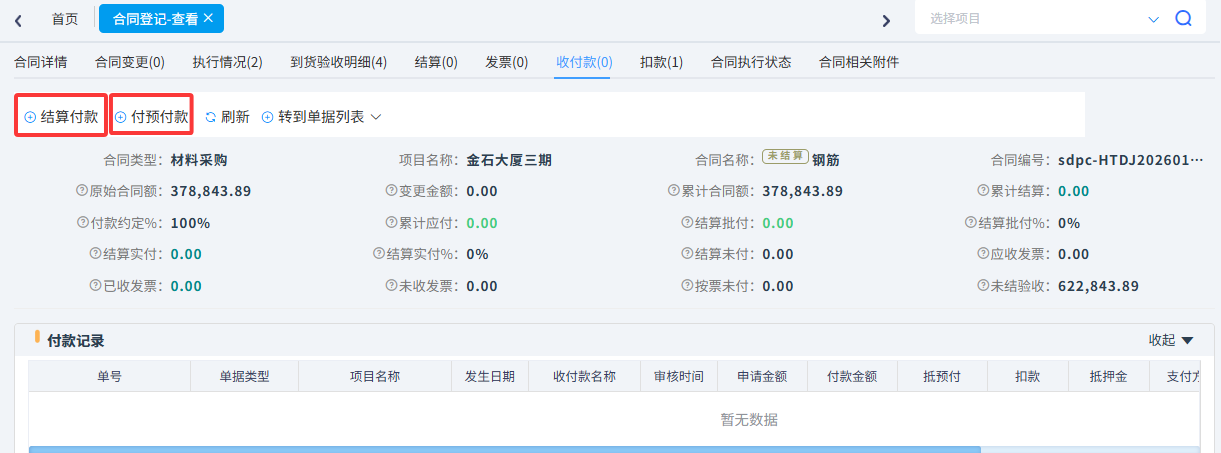This screenshot has height=453, width=1221.
Task: Collapse the 付款记录 section via 收起
Action: tap(1171, 340)
